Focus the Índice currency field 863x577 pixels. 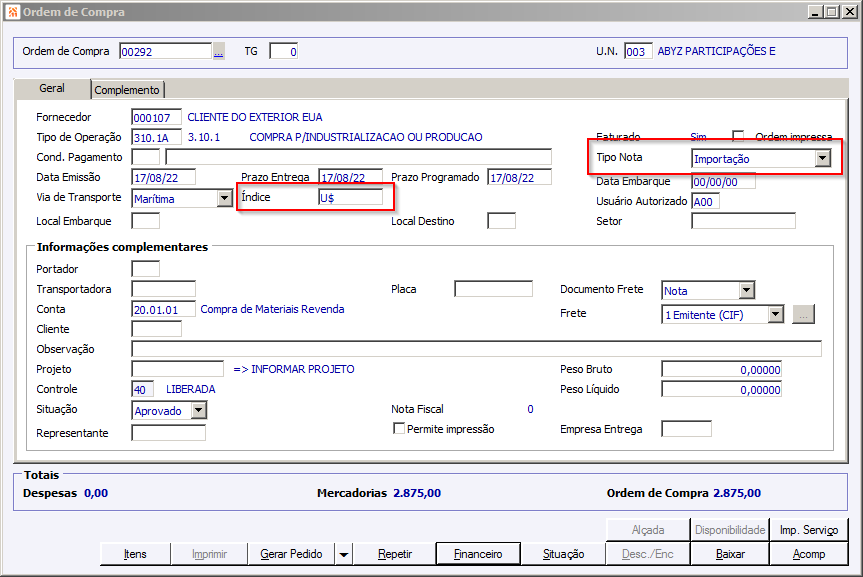click(351, 197)
